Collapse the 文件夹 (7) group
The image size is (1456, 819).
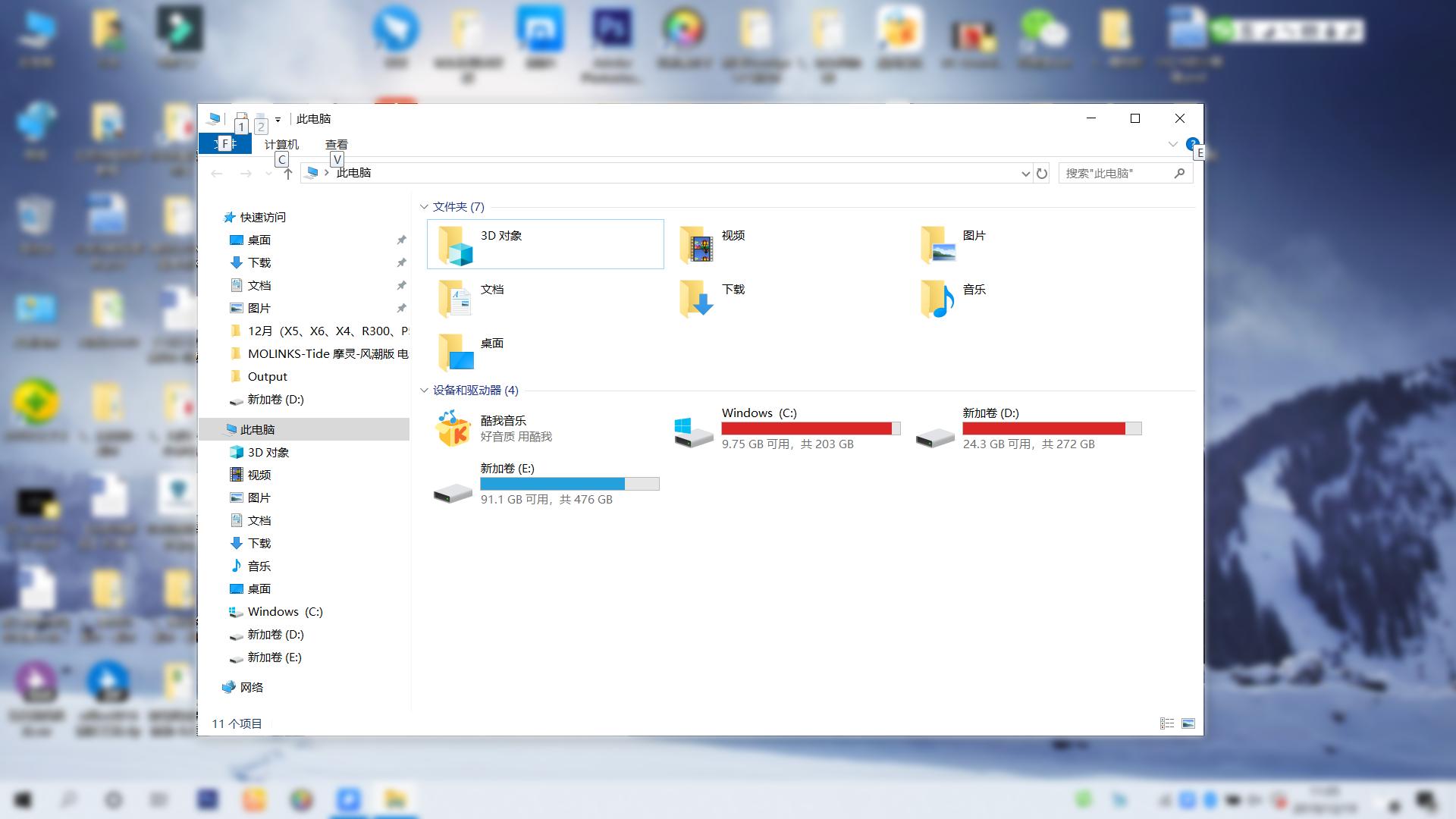424,207
